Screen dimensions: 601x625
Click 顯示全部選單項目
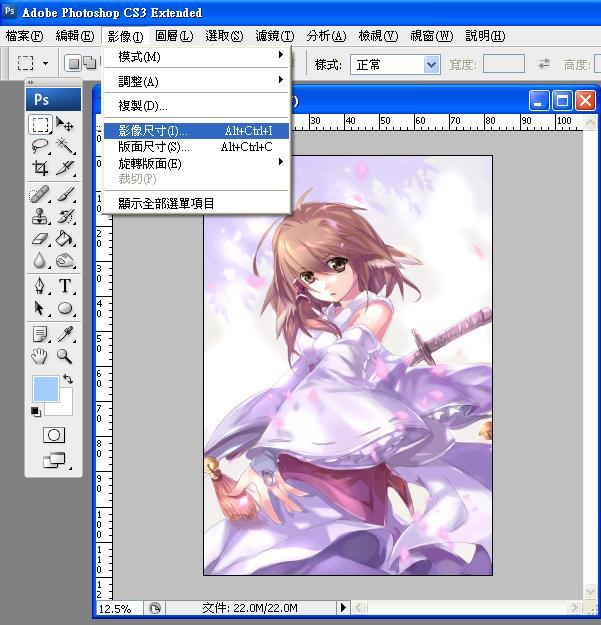click(166, 203)
